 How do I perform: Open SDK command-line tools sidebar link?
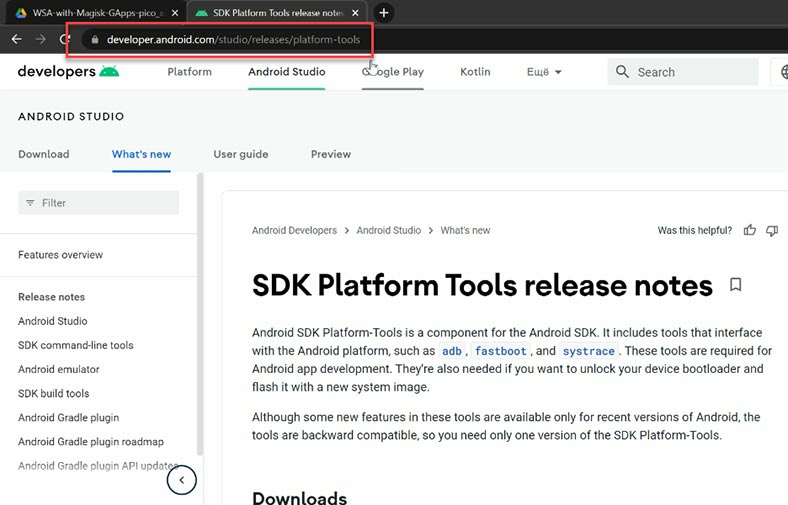[76, 345]
